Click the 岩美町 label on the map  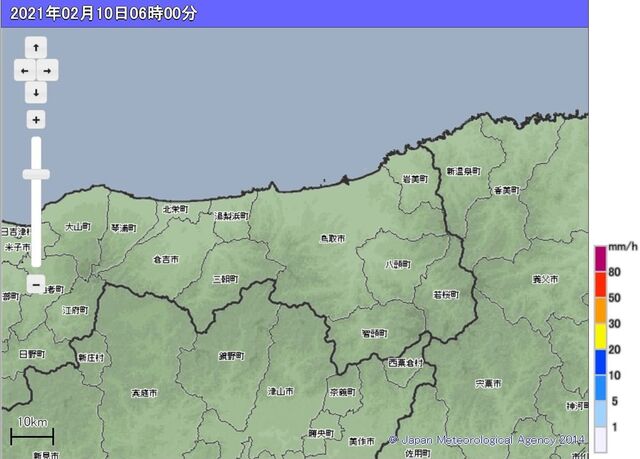pyautogui.click(x=416, y=179)
